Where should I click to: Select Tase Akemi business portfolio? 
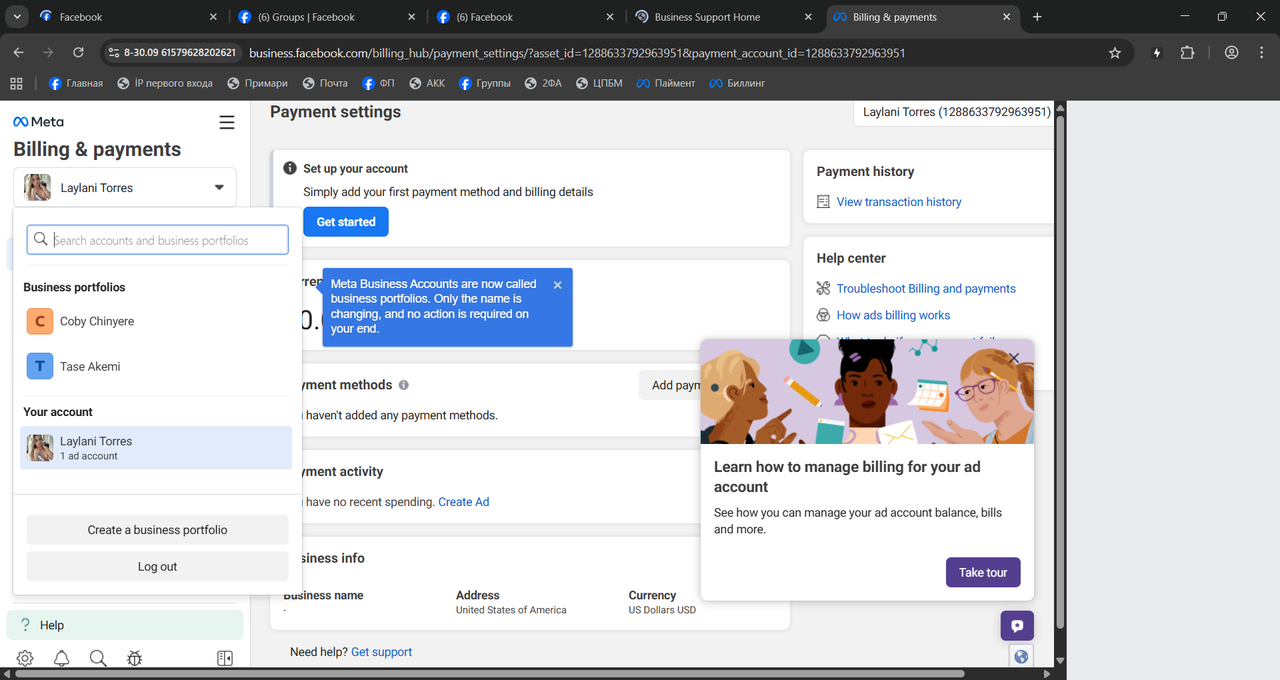(x=157, y=366)
